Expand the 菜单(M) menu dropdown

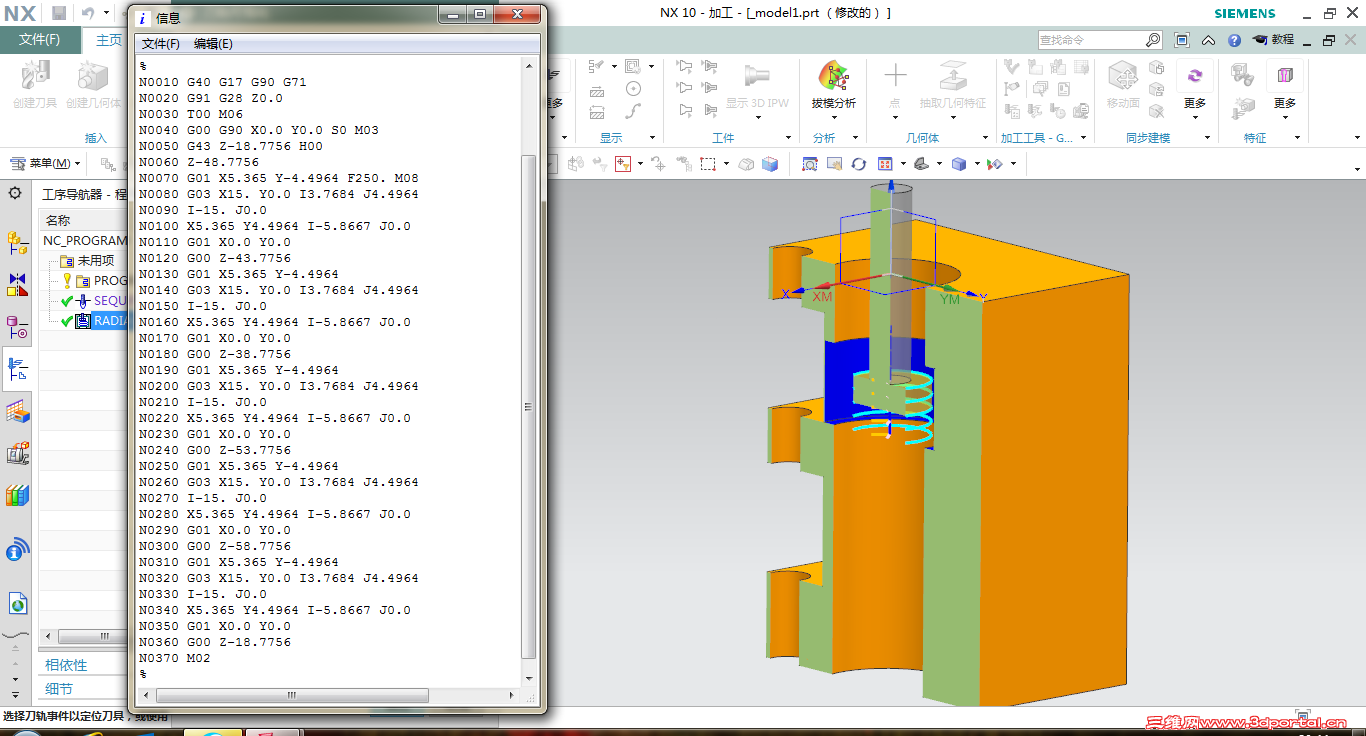coord(44,163)
